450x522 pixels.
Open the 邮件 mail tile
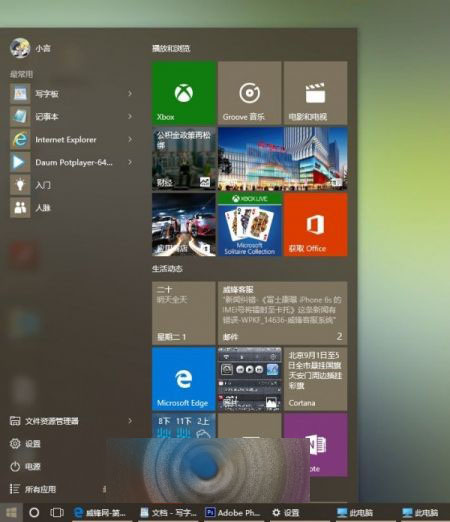(283, 313)
